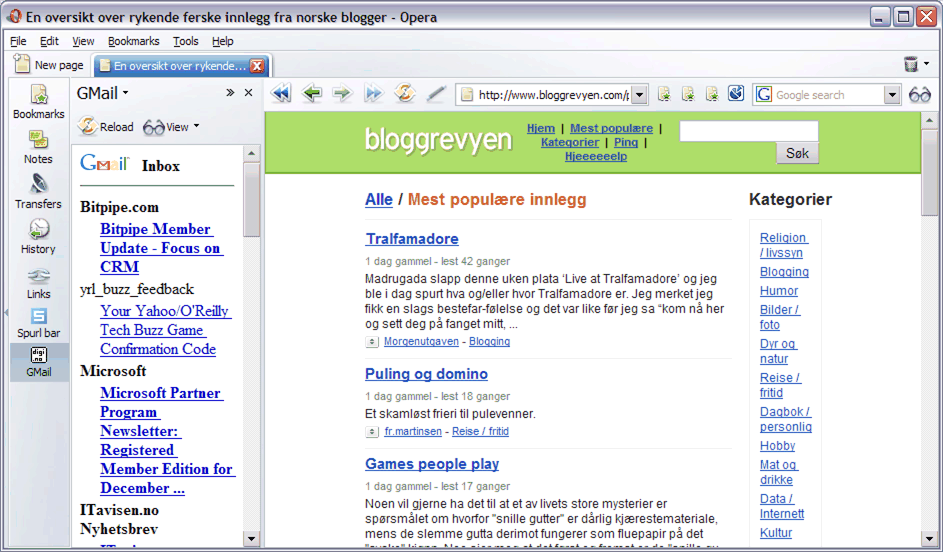943x552 pixels.
Task: Click the wand tool in address bar
Action: [x=436, y=94]
